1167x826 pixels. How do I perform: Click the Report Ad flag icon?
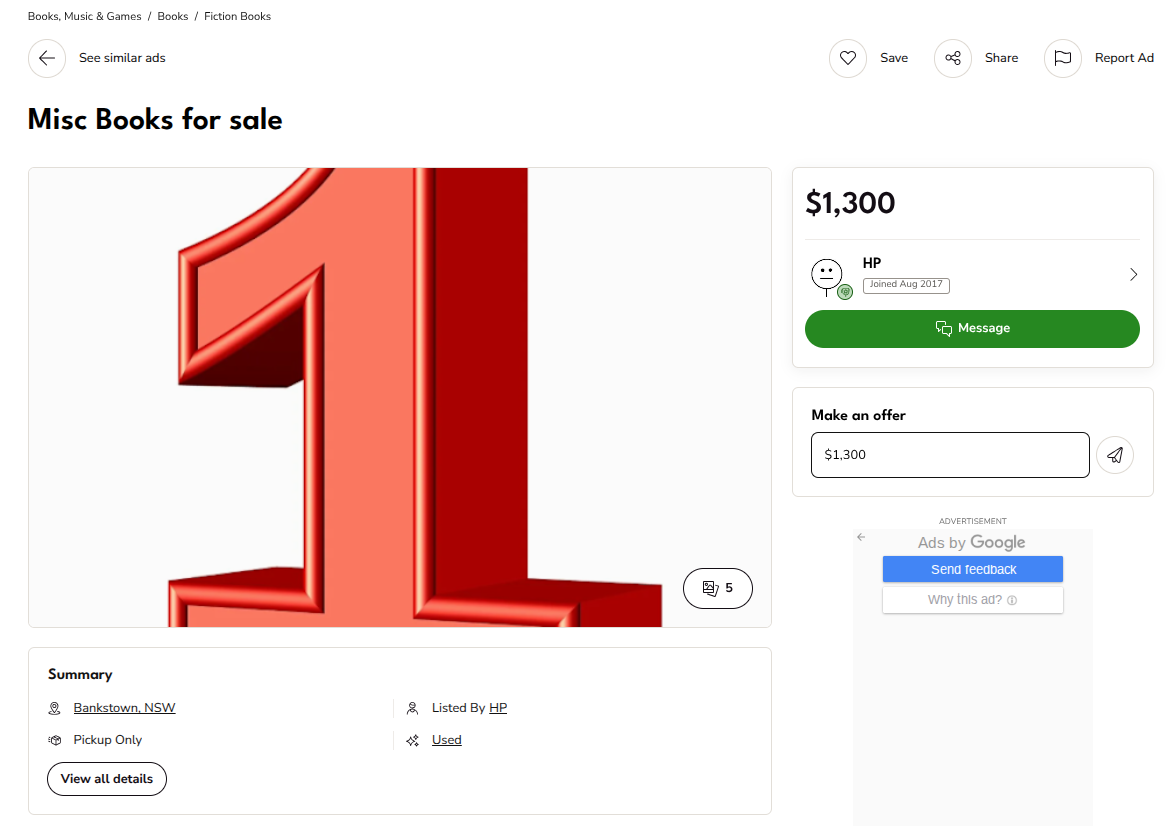pyautogui.click(x=1063, y=58)
